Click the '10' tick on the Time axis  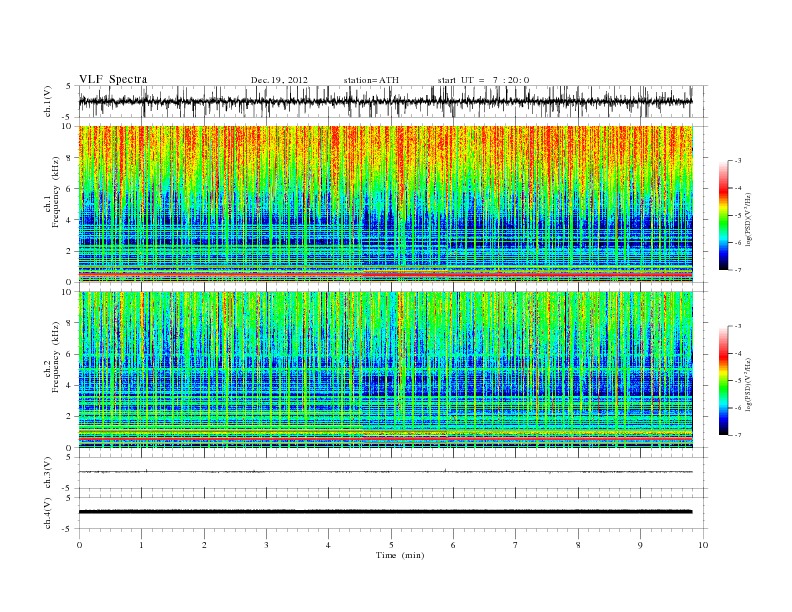pyautogui.click(x=703, y=545)
